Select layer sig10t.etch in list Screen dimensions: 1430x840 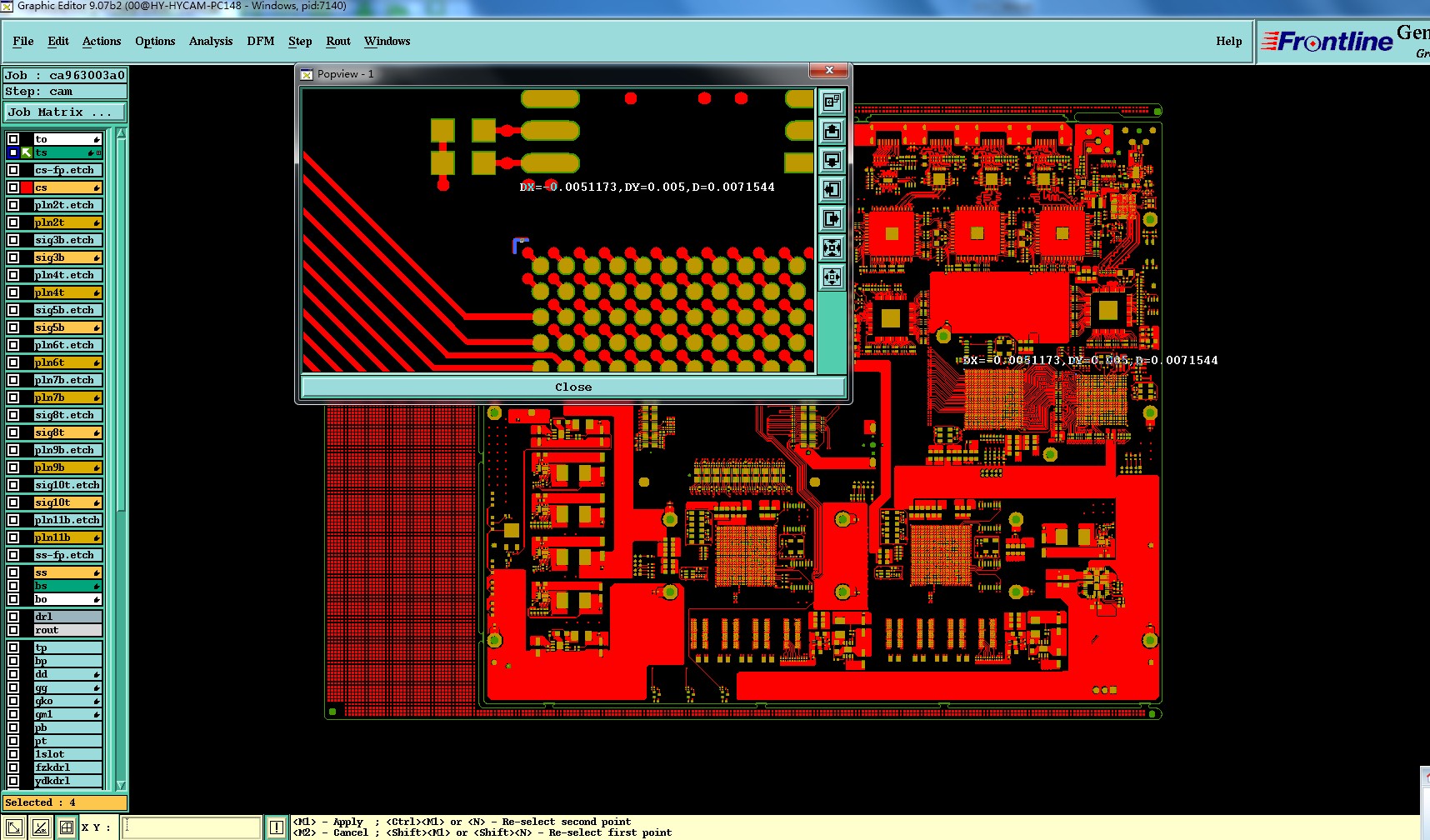[67, 485]
